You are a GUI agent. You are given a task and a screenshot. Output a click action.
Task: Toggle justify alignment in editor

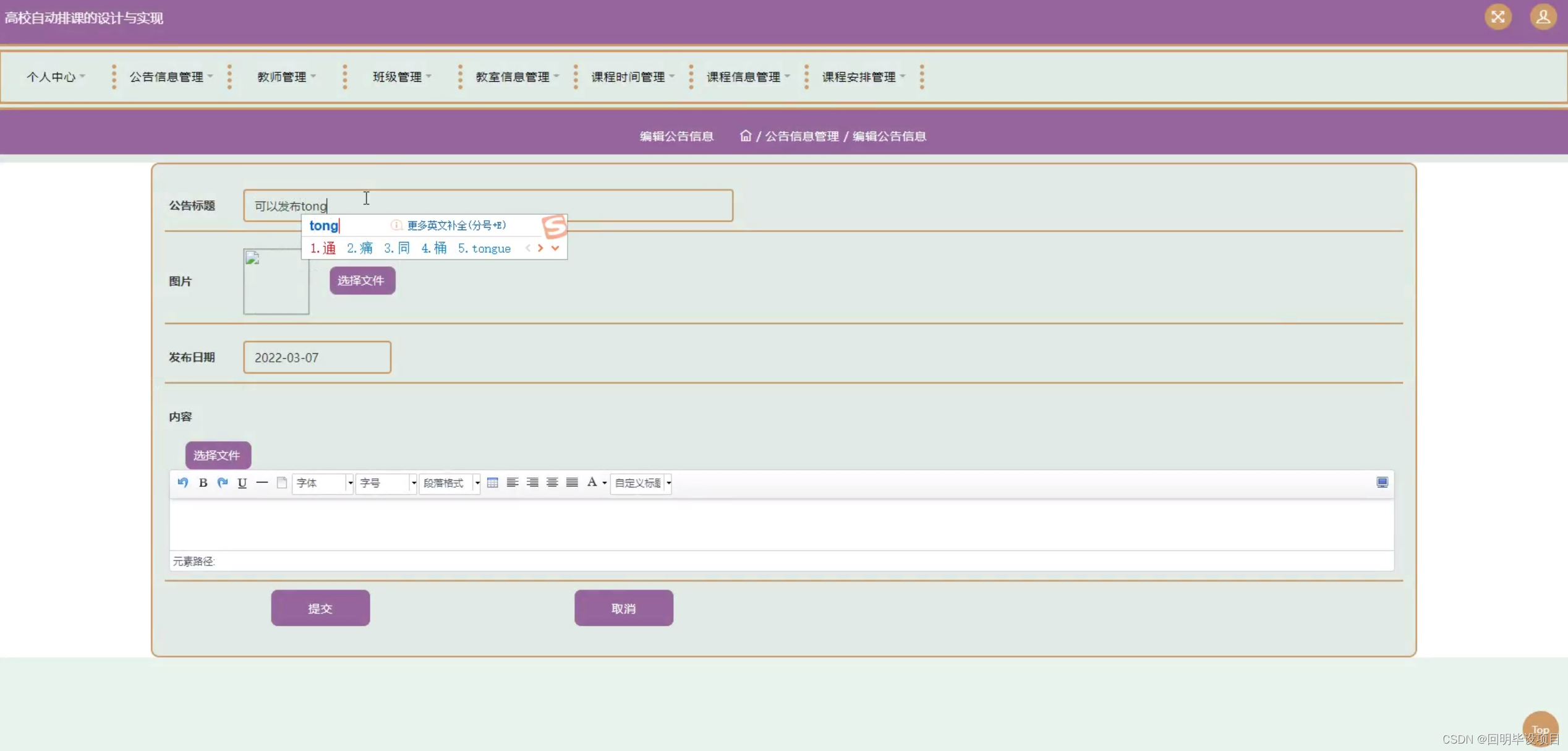click(572, 483)
